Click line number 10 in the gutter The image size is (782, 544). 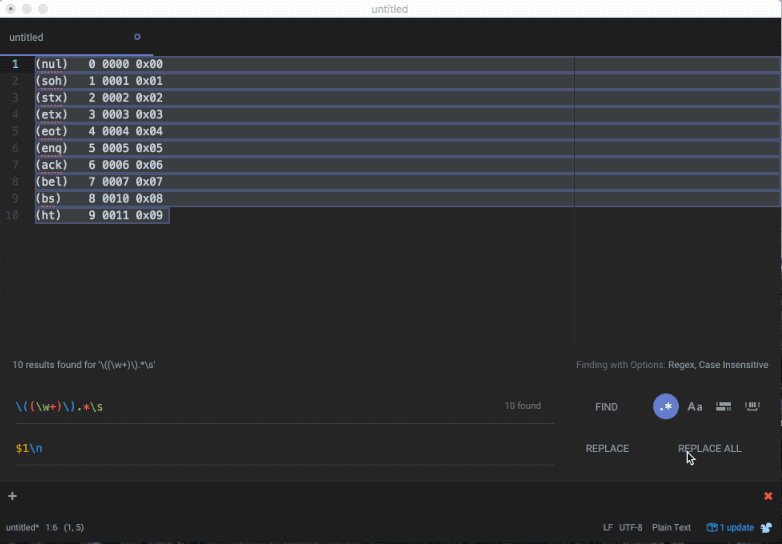pyautogui.click(x=12, y=215)
